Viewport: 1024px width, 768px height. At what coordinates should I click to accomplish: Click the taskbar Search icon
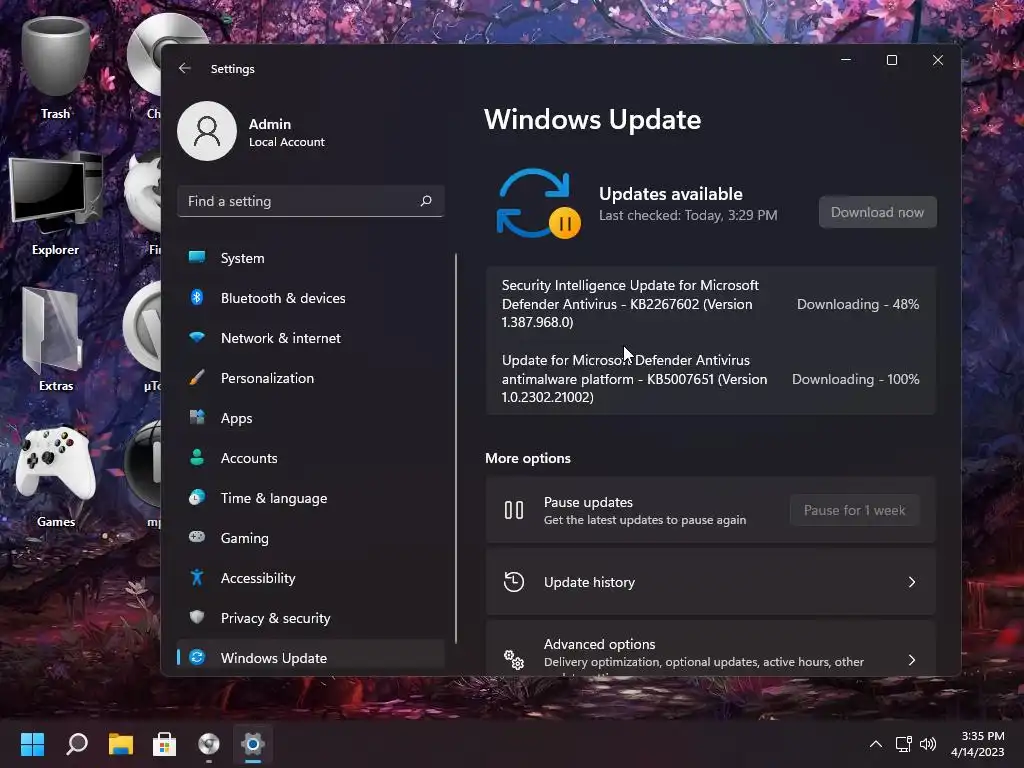point(77,744)
